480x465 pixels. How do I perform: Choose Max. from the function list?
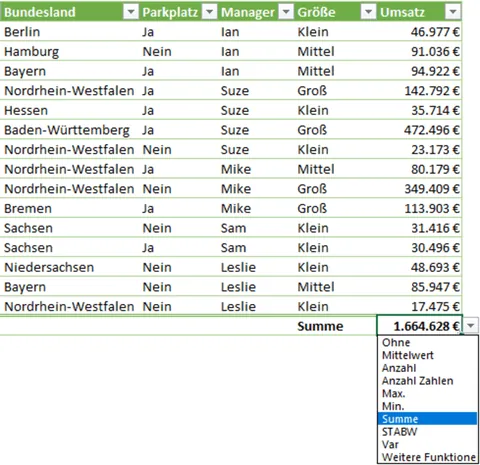[428, 393]
